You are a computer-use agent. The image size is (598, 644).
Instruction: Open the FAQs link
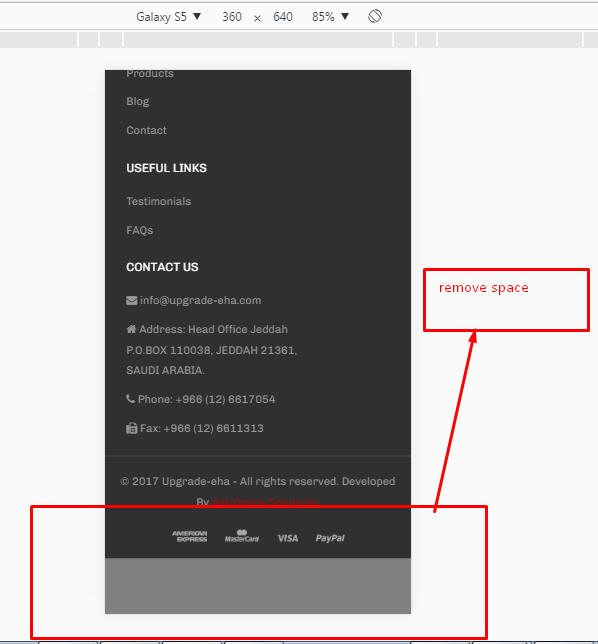click(x=140, y=230)
